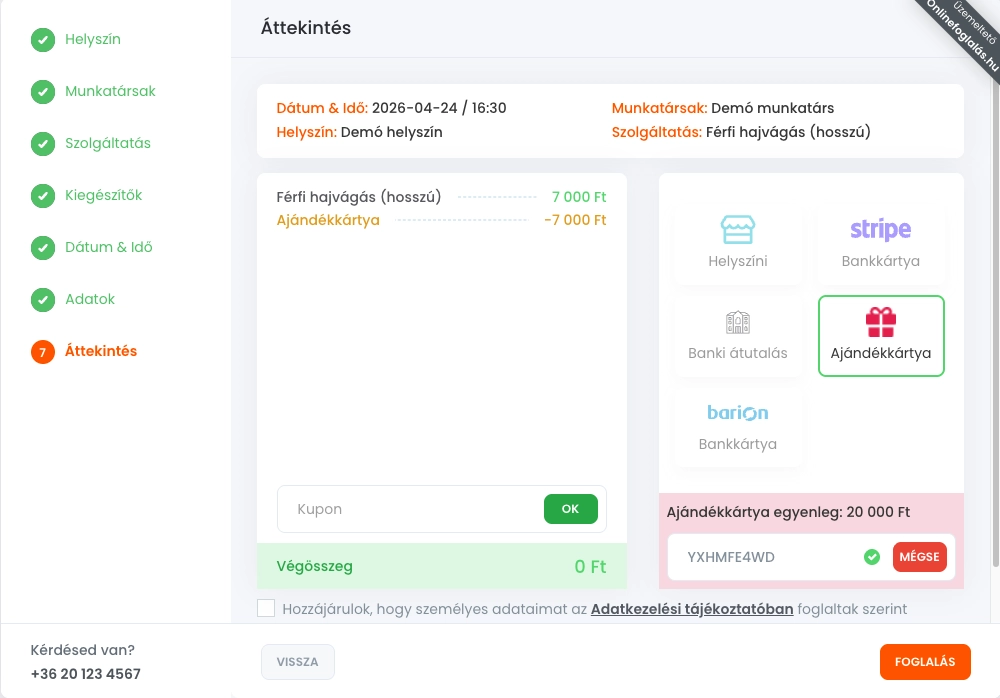Tick the data privacy consent checkbox
The height and width of the screenshot is (698, 1000).
(x=266, y=608)
